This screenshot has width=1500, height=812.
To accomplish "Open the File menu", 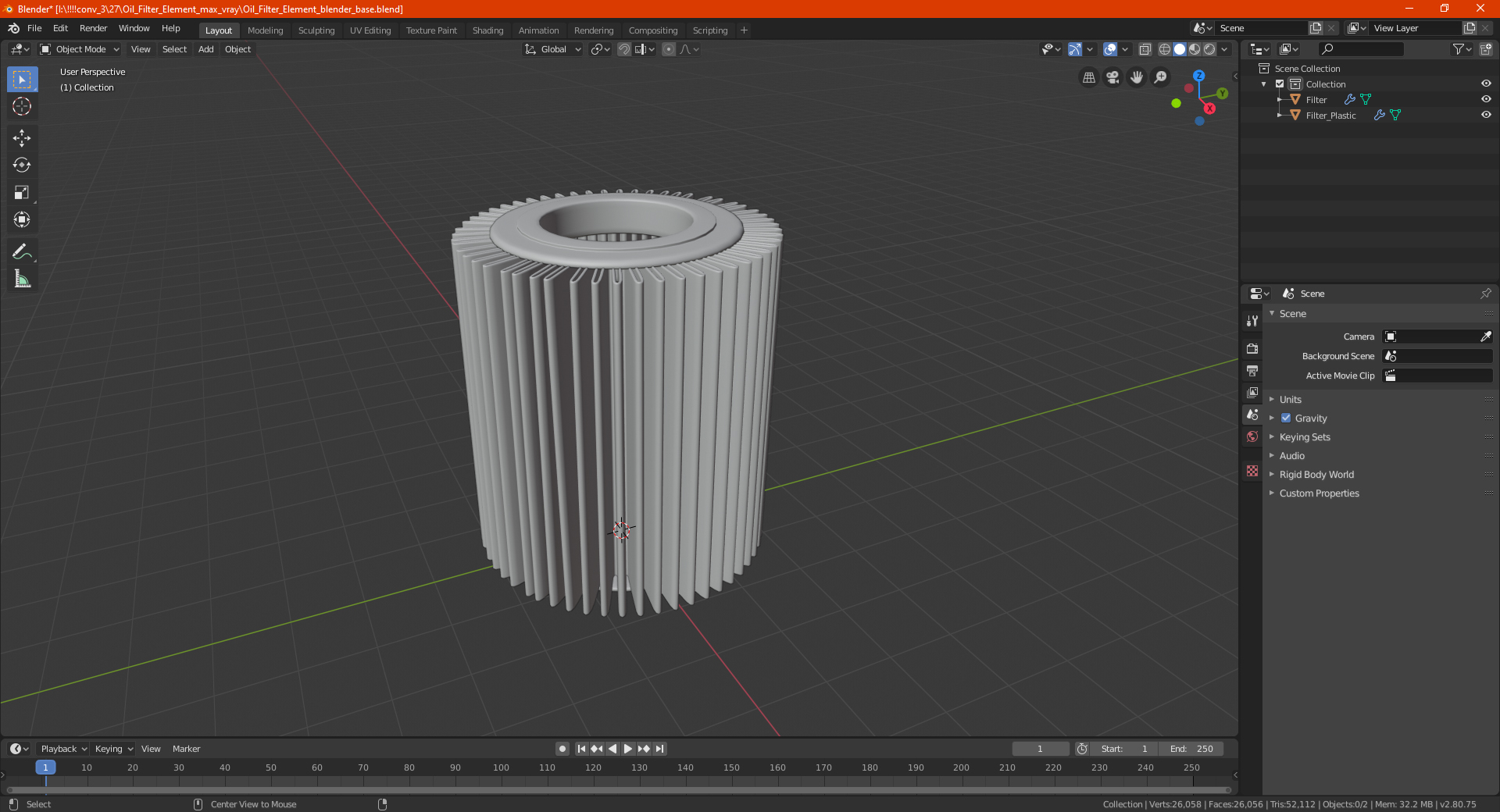I will 34,28.
